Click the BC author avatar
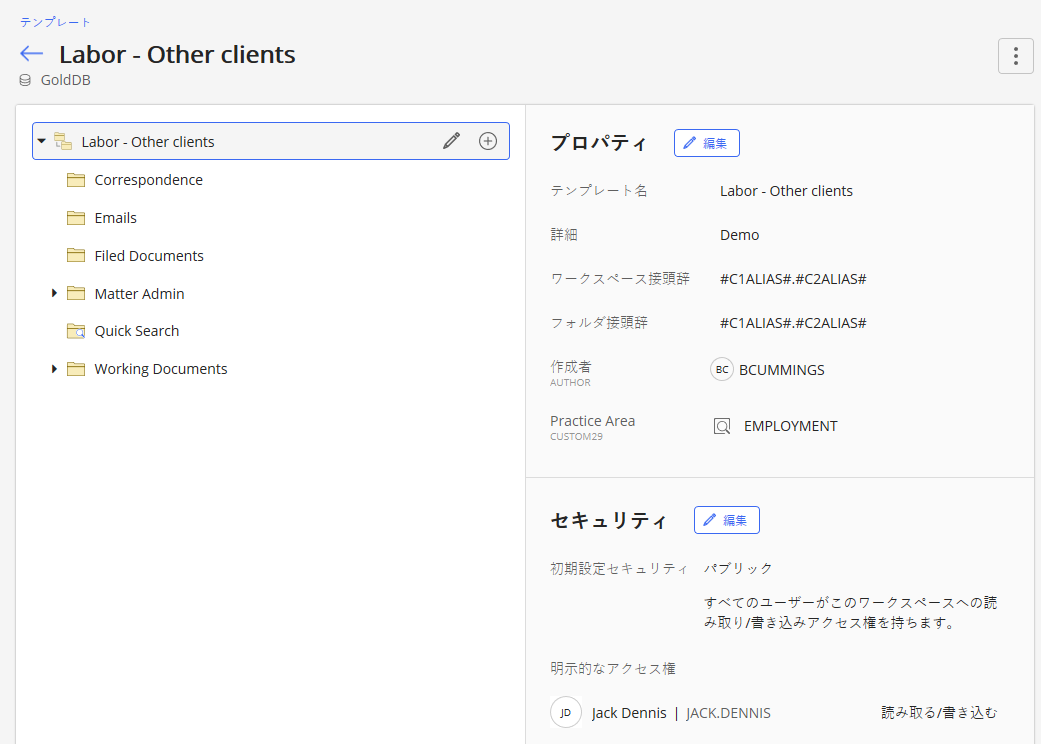The height and width of the screenshot is (744, 1041). [721, 370]
